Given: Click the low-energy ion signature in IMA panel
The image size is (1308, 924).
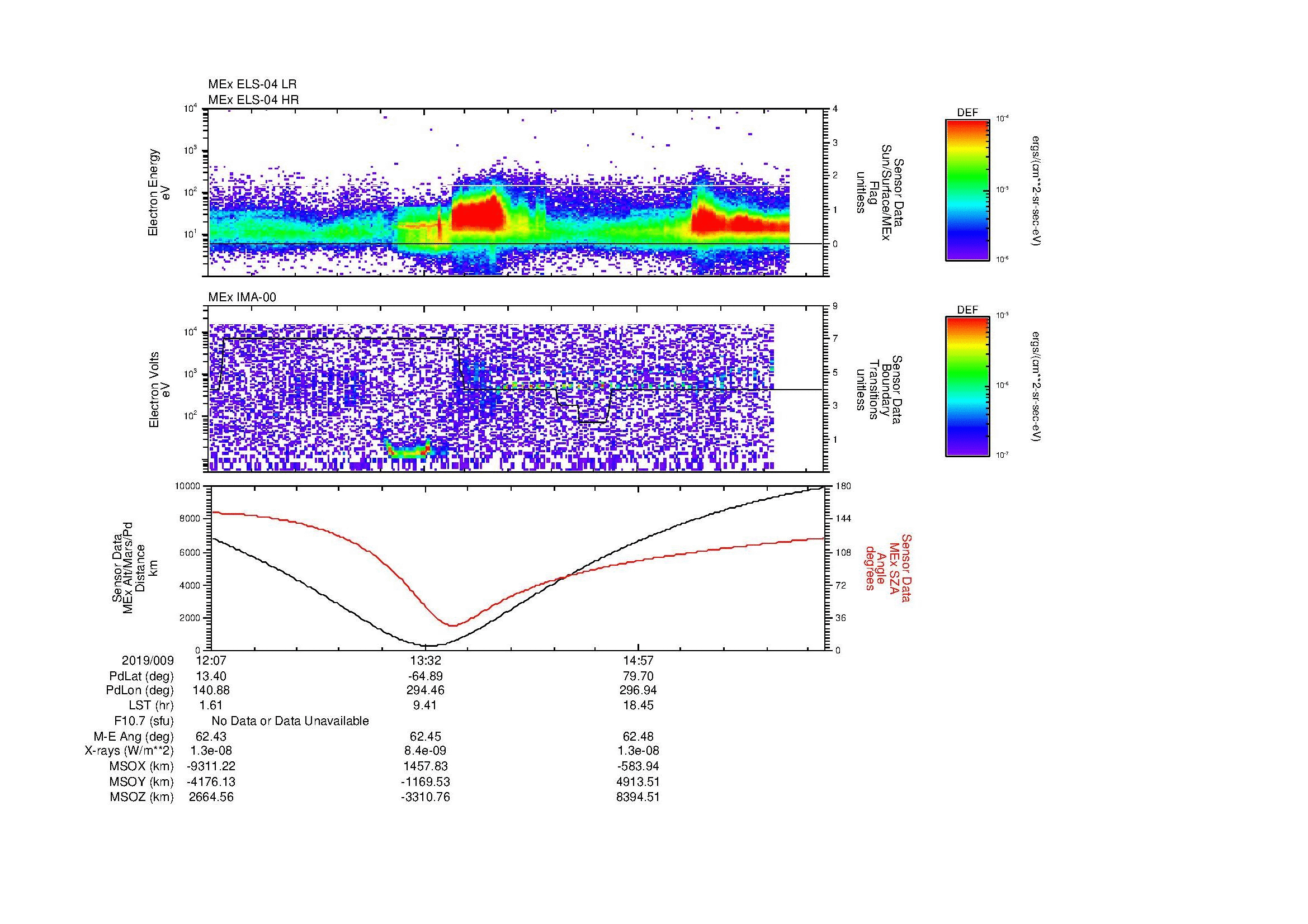Looking at the screenshot, I should (x=408, y=450).
